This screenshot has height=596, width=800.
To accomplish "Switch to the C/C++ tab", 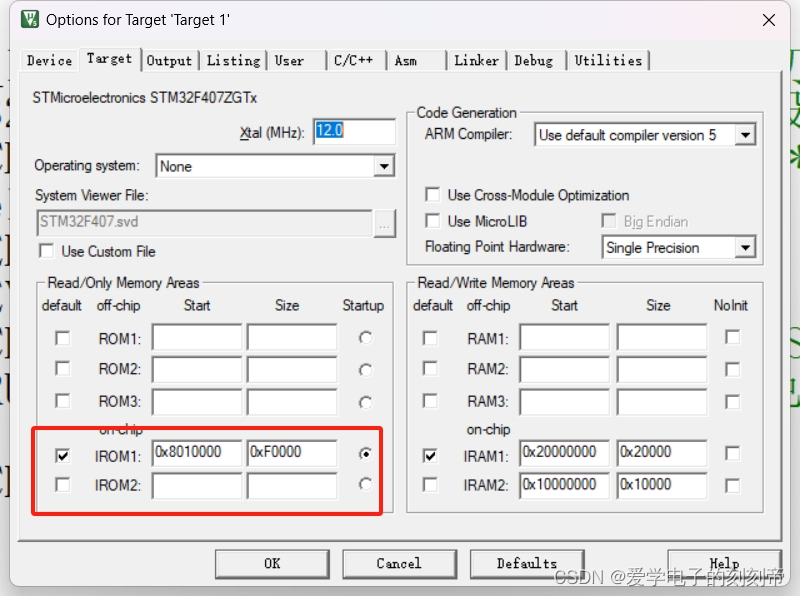I will coord(354,61).
